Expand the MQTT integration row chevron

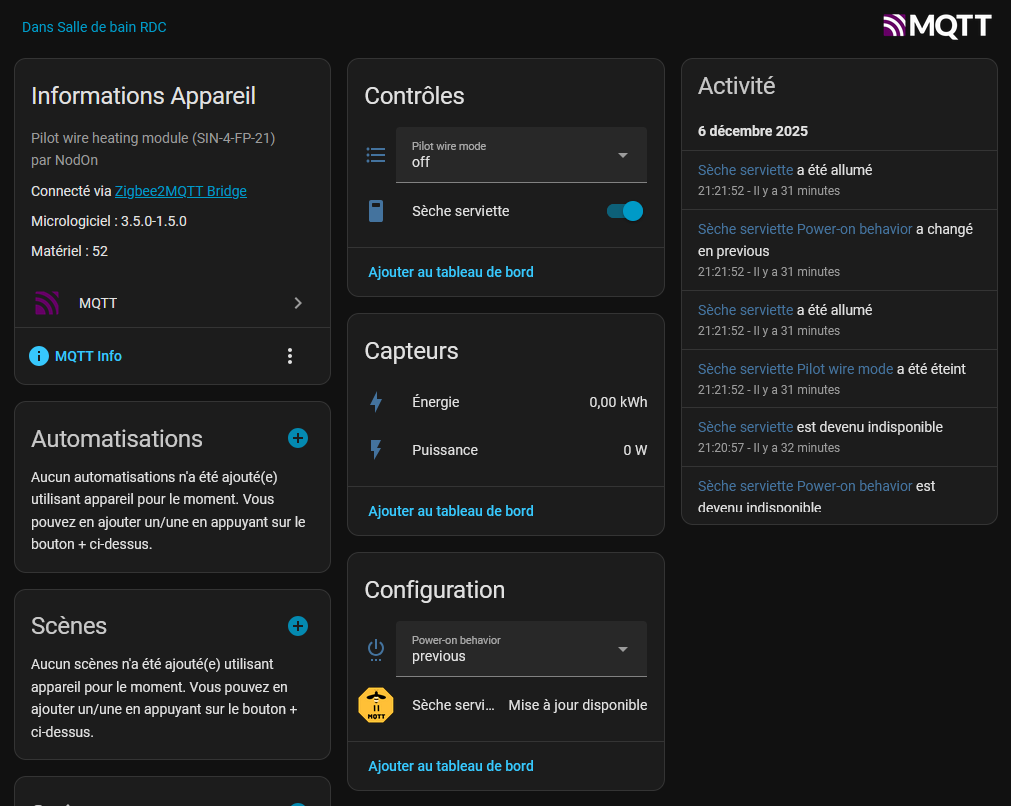[298, 303]
